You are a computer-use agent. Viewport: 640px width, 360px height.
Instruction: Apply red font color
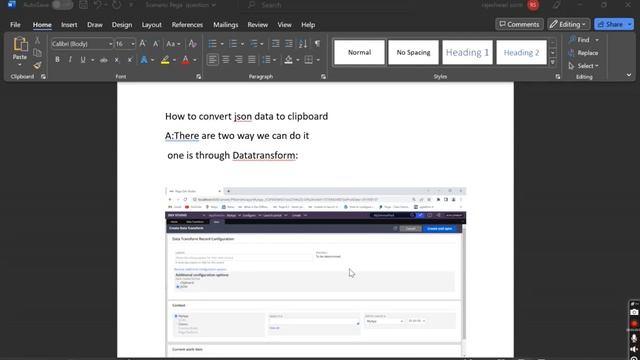pyautogui.click(x=185, y=60)
